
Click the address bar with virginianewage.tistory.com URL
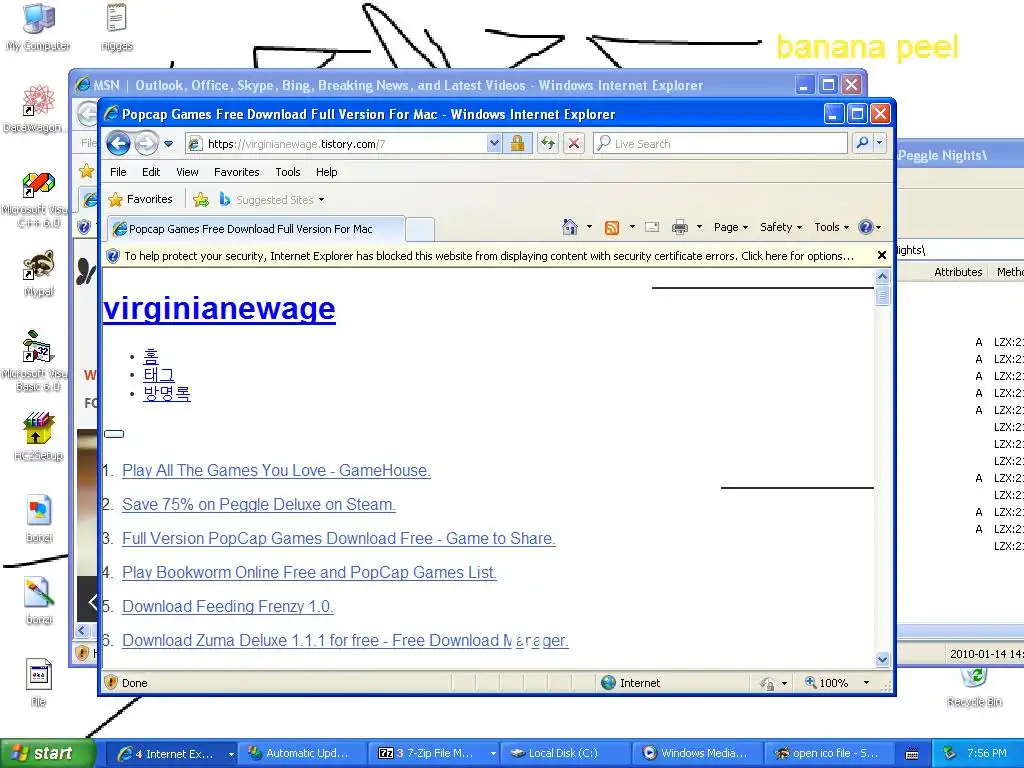click(x=336, y=144)
